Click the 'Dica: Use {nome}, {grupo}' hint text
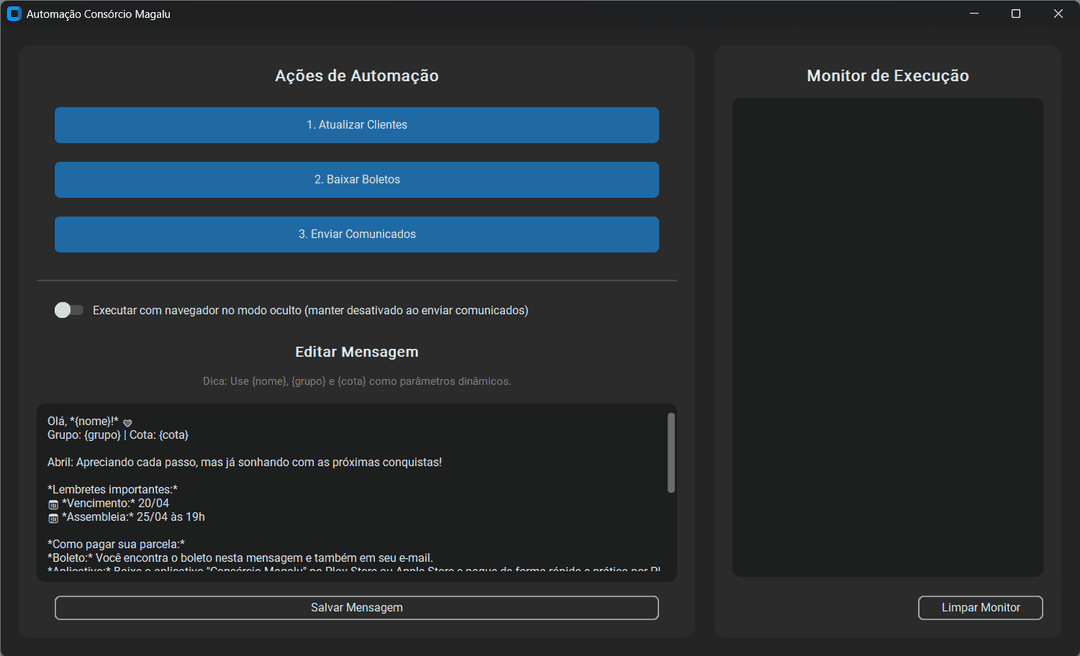Image resolution: width=1080 pixels, height=656 pixels. click(x=357, y=381)
